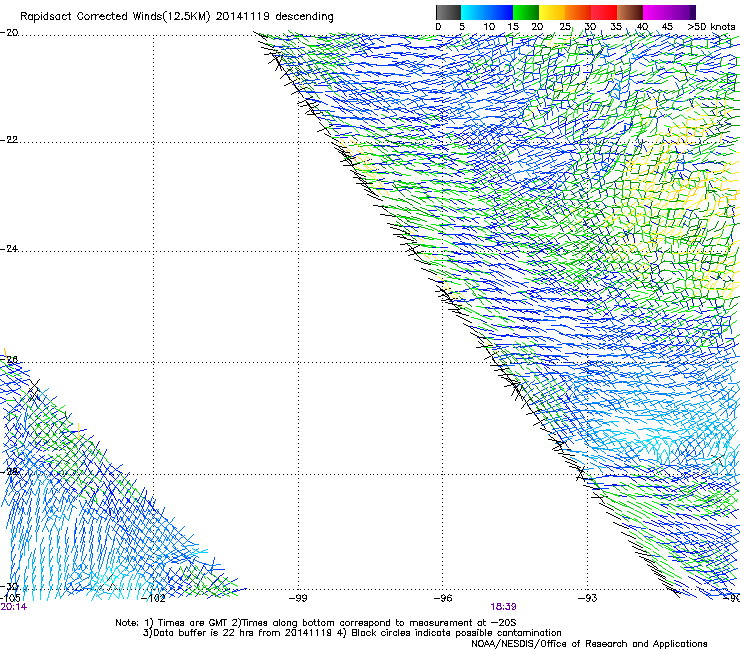Click the purple 18:39 swath time label

pyautogui.click(x=503, y=607)
